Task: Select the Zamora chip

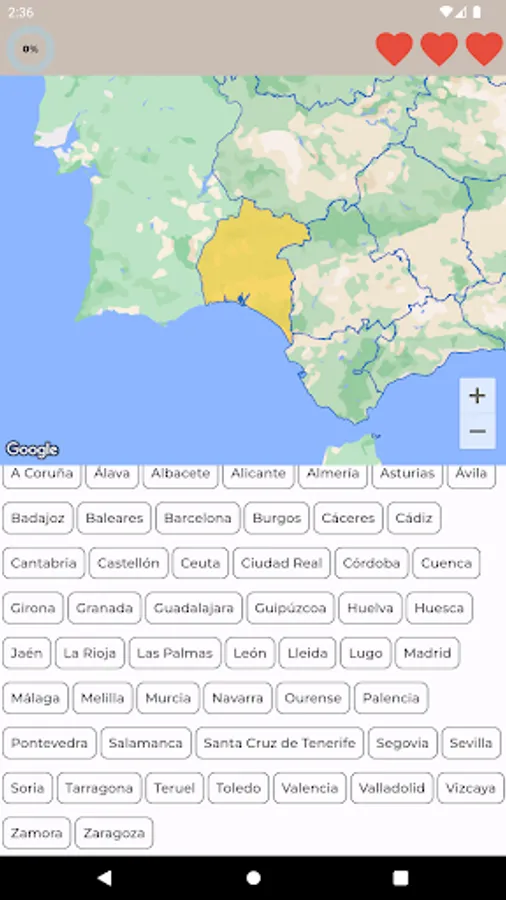Action: tap(36, 833)
